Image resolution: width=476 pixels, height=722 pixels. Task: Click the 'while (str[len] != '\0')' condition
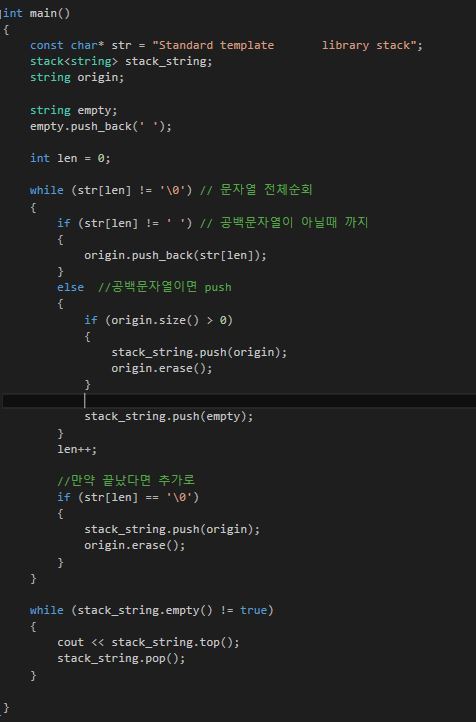(x=111, y=190)
